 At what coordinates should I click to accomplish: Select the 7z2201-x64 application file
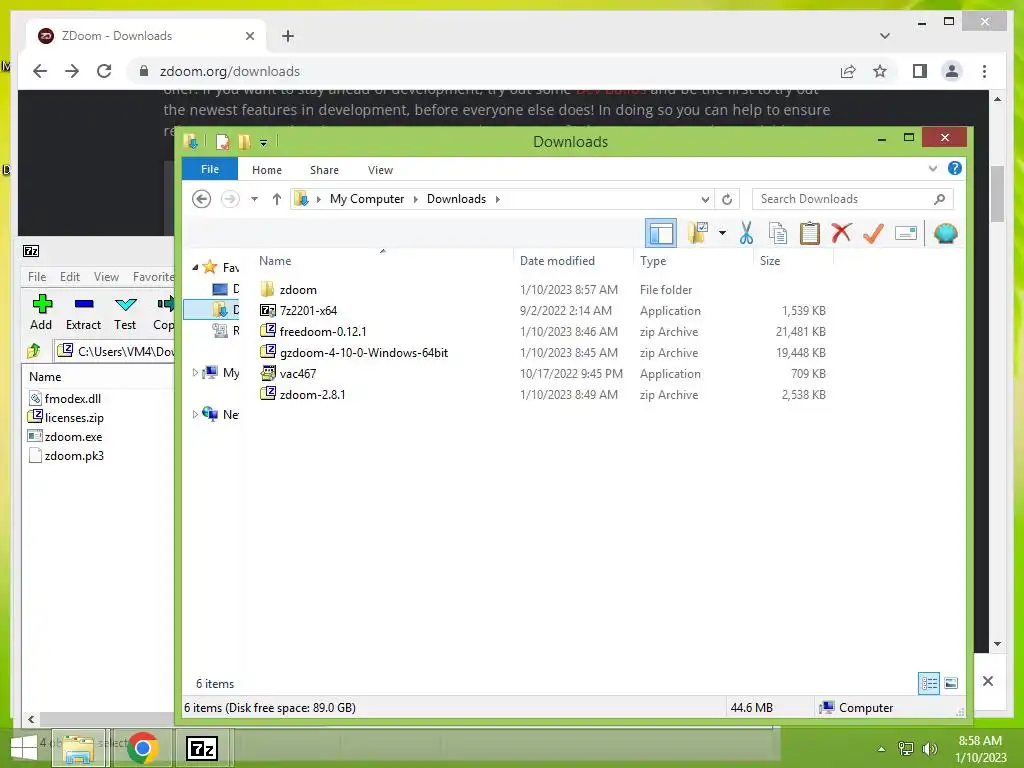(308, 310)
